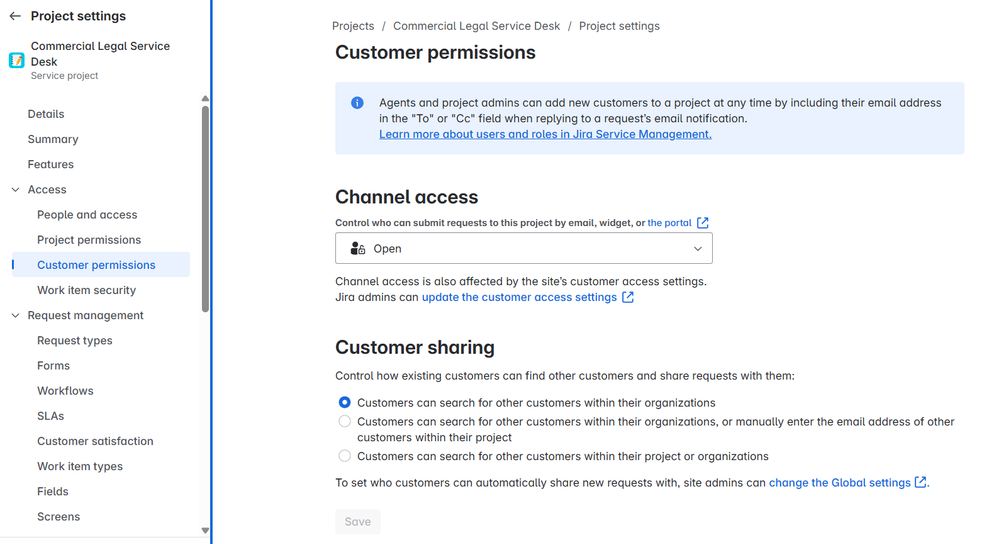Open Learn more about users and roles link

(545, 134)
